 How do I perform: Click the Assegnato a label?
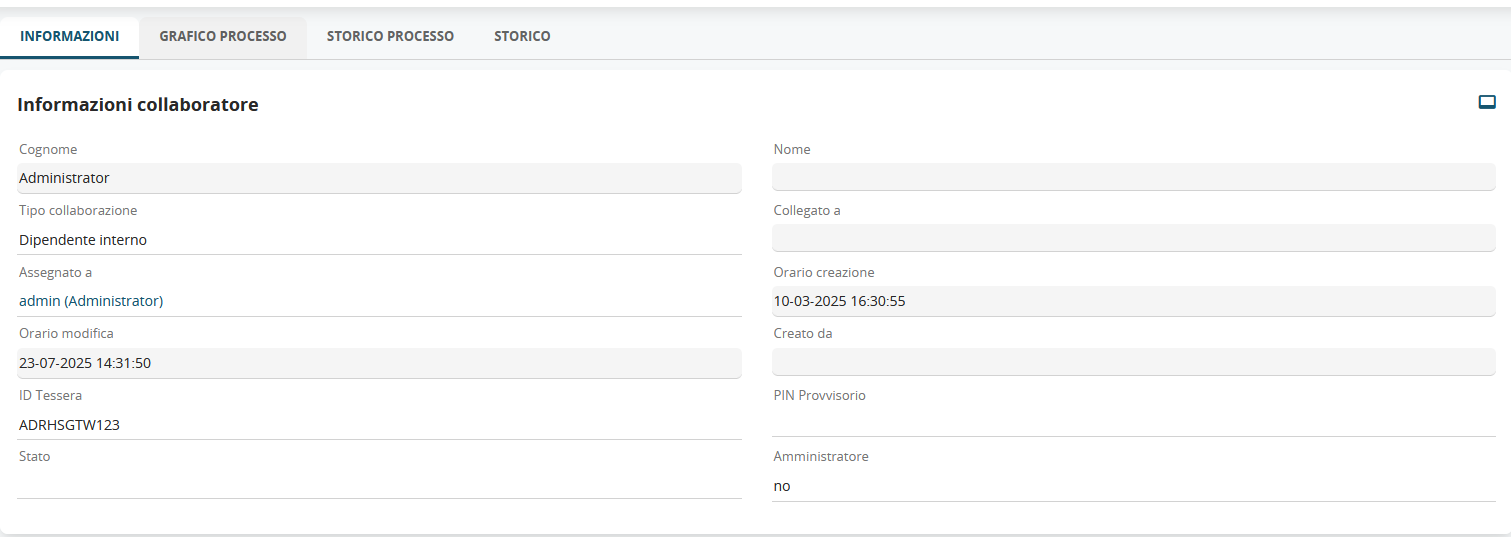[x=55, y=272]
